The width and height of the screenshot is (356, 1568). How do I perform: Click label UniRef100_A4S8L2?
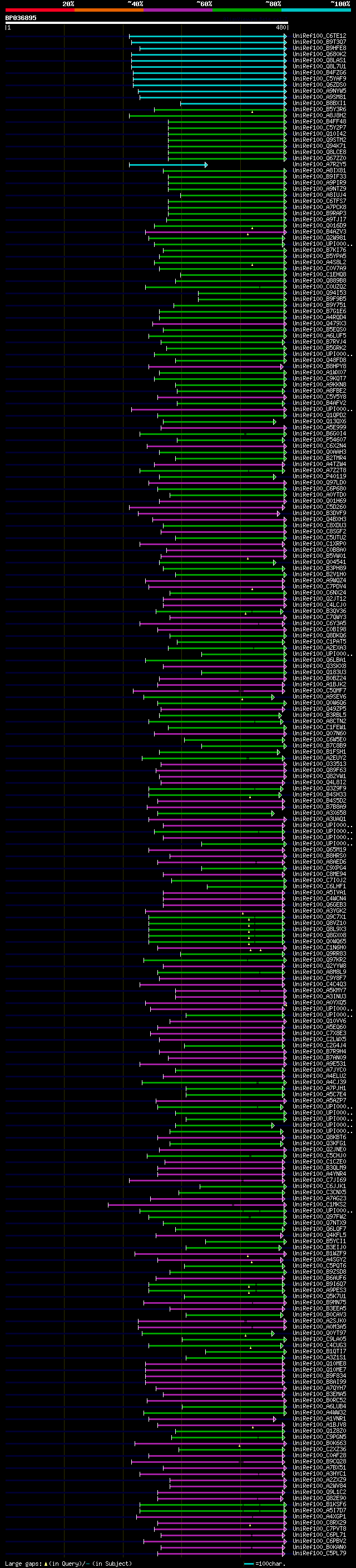point(319,263)
